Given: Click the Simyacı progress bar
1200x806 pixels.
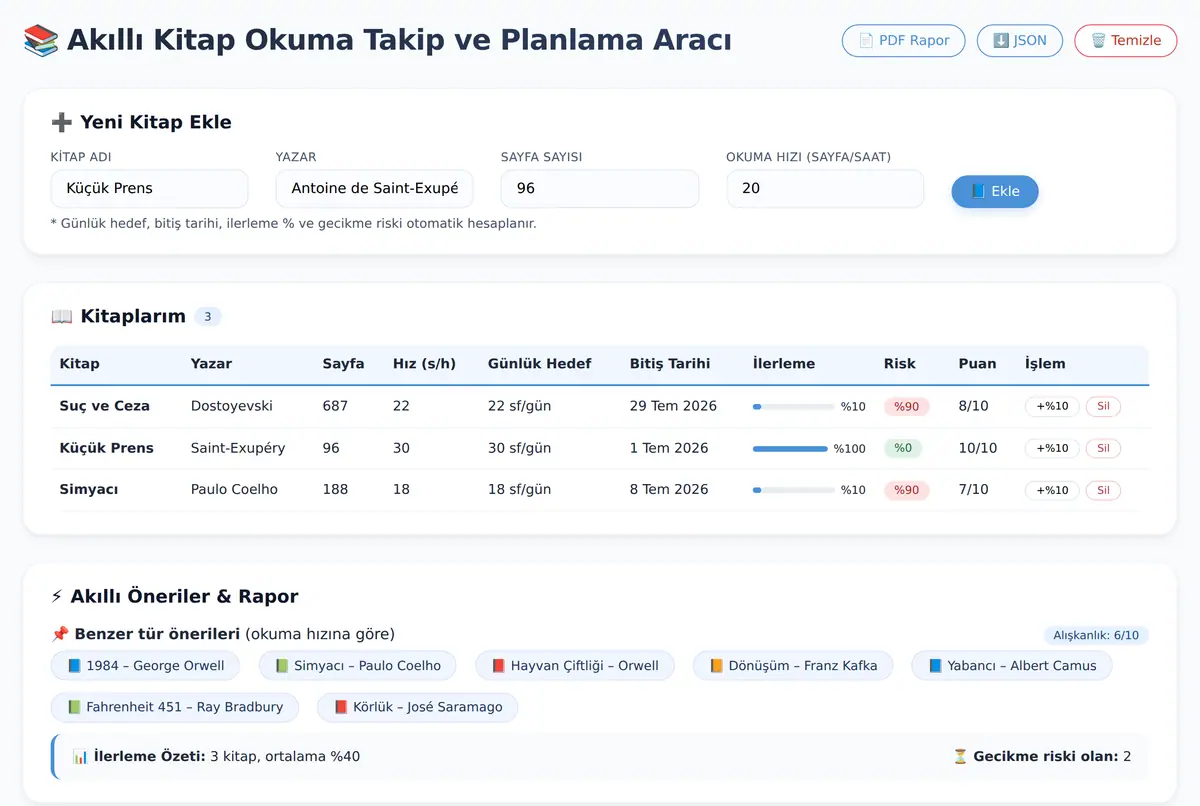Looking at the screenshot, I should (793, 490).
